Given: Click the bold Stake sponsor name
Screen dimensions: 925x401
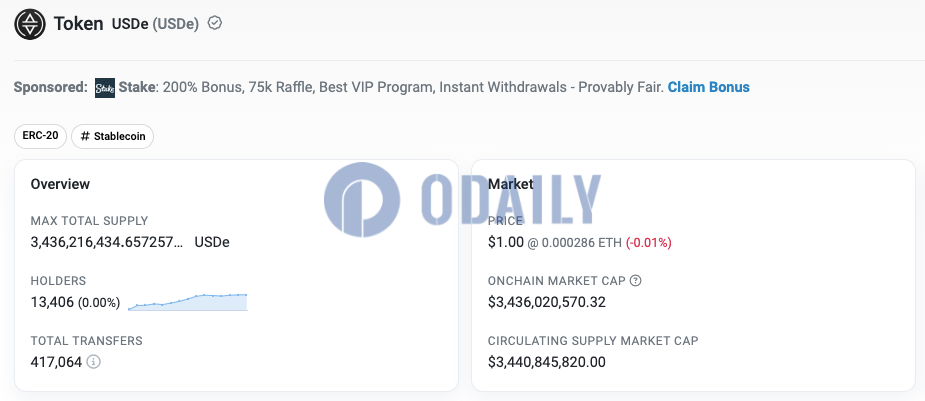Looking at the screenshot, I should (x=137, y=87).
